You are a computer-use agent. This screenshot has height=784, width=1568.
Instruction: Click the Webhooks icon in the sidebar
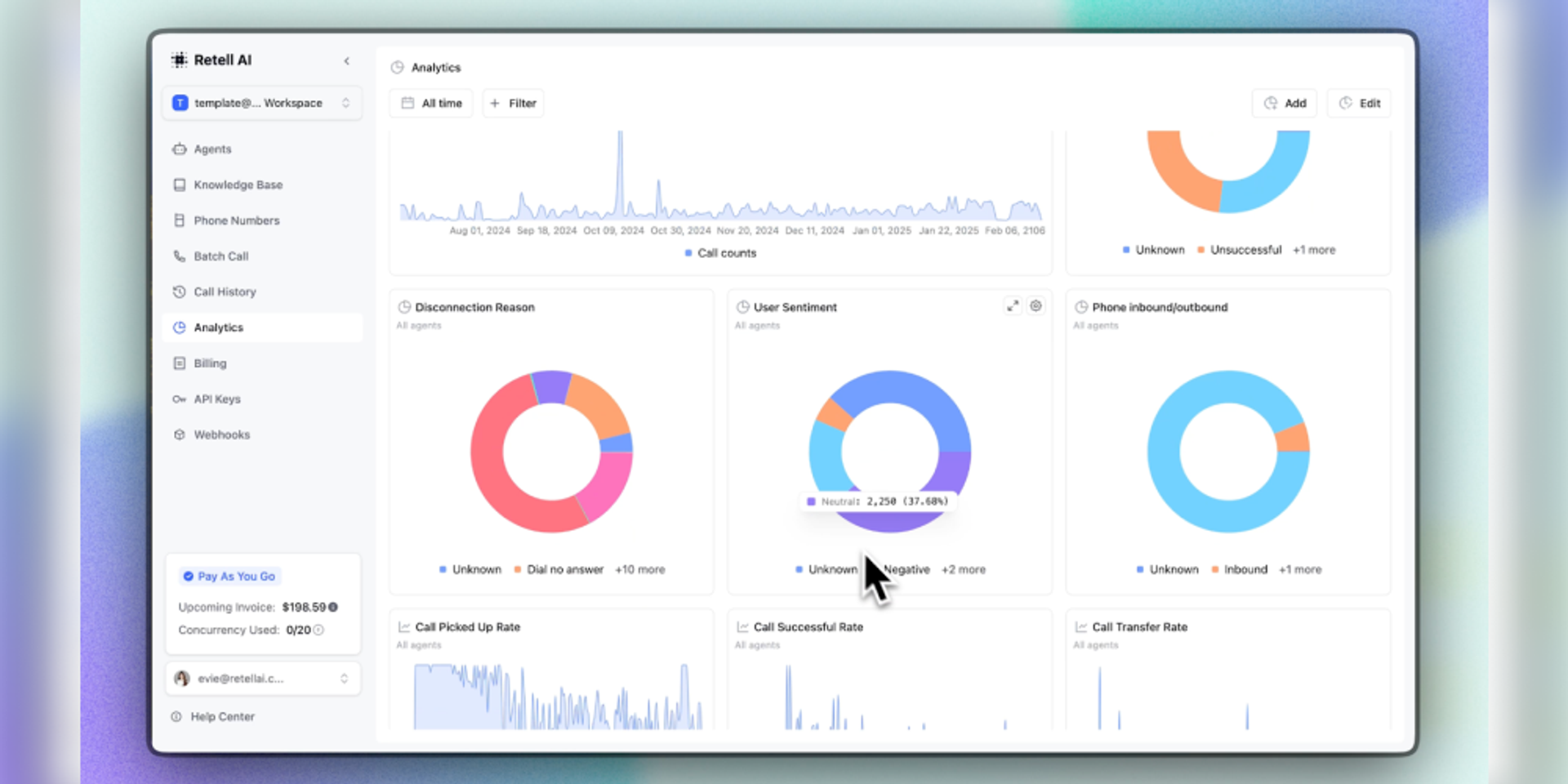[180, 435]
